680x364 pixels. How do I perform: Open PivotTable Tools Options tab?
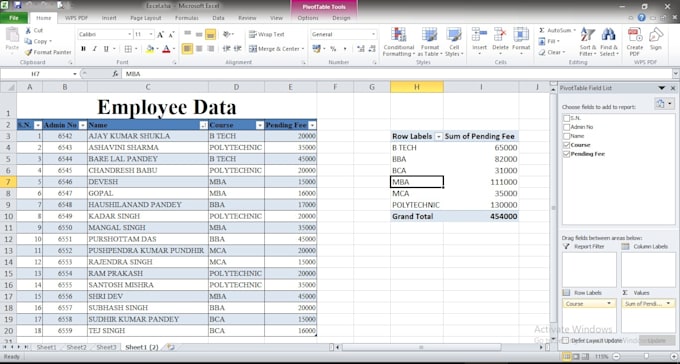(308, 18)
